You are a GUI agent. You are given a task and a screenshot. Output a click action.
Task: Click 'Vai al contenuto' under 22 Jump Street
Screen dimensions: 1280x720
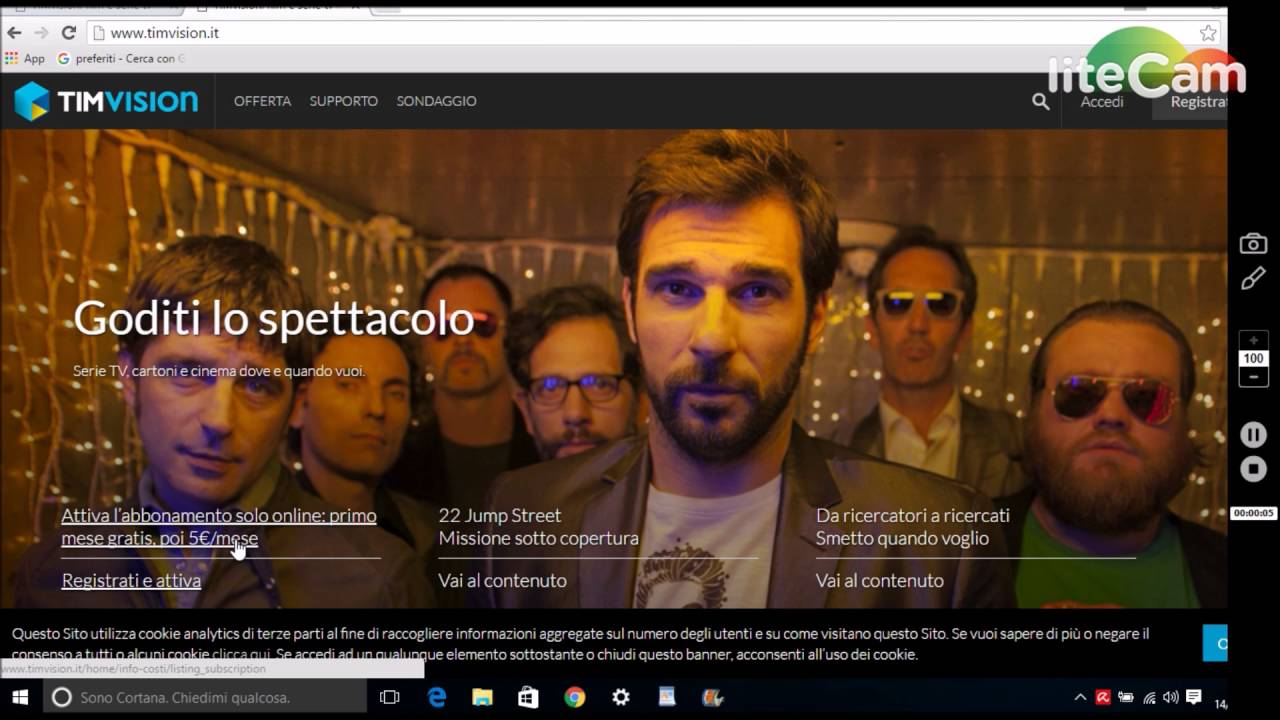[502, 580]
